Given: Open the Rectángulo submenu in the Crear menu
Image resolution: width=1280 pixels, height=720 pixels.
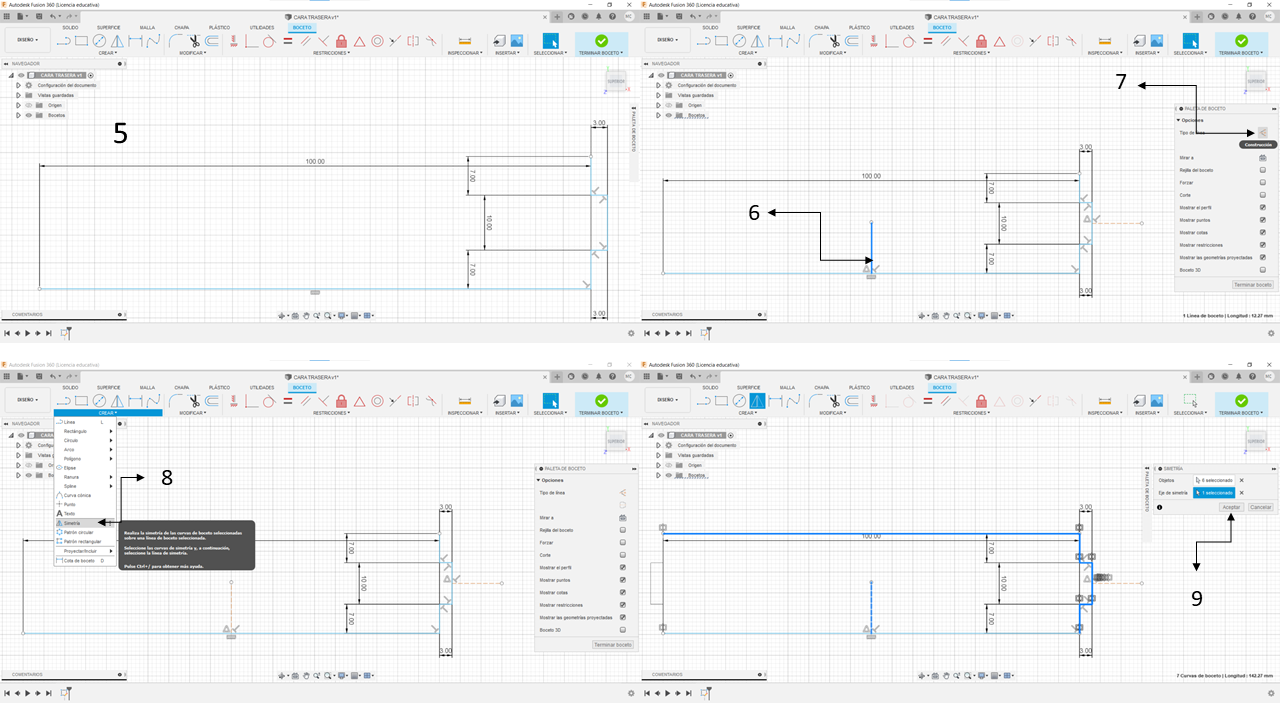Looking at the screenshot, I should point(85,431).
